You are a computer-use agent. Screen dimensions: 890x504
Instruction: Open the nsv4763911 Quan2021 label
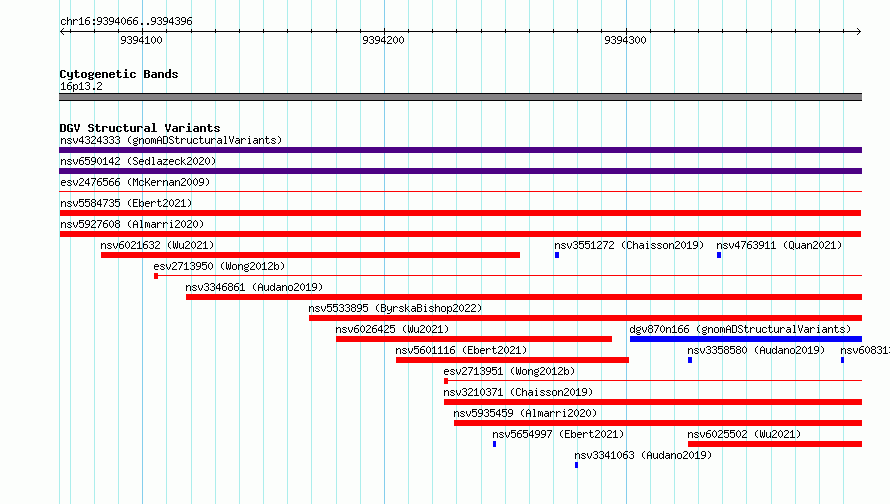[779, 245]
